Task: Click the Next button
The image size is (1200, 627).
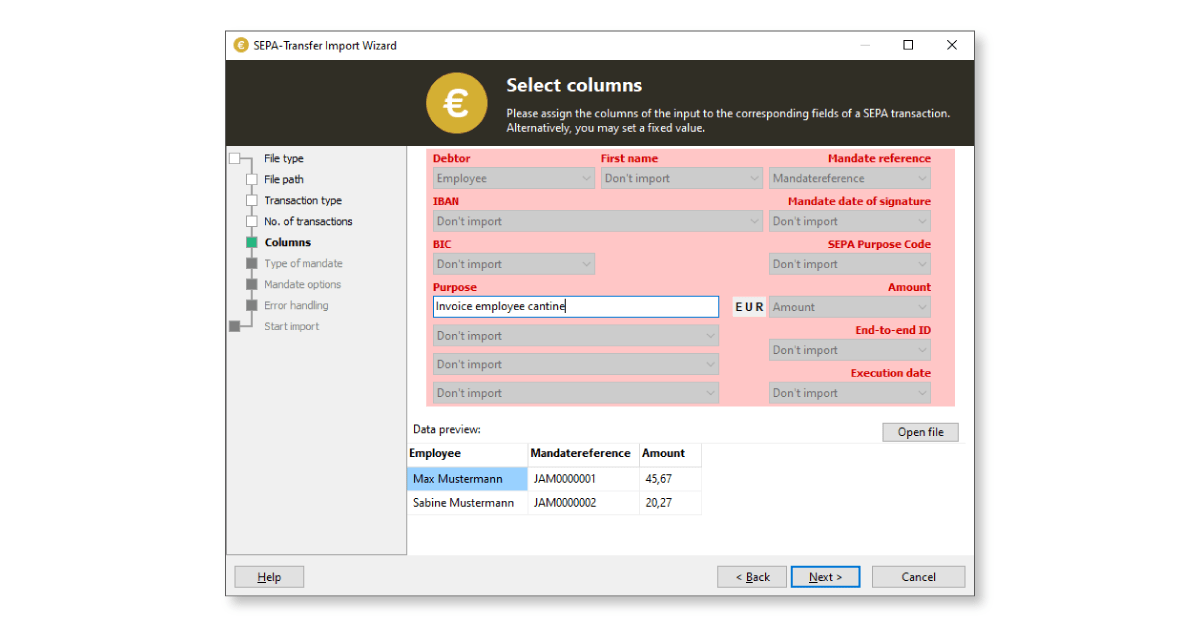Action: [x=825, y=577]
